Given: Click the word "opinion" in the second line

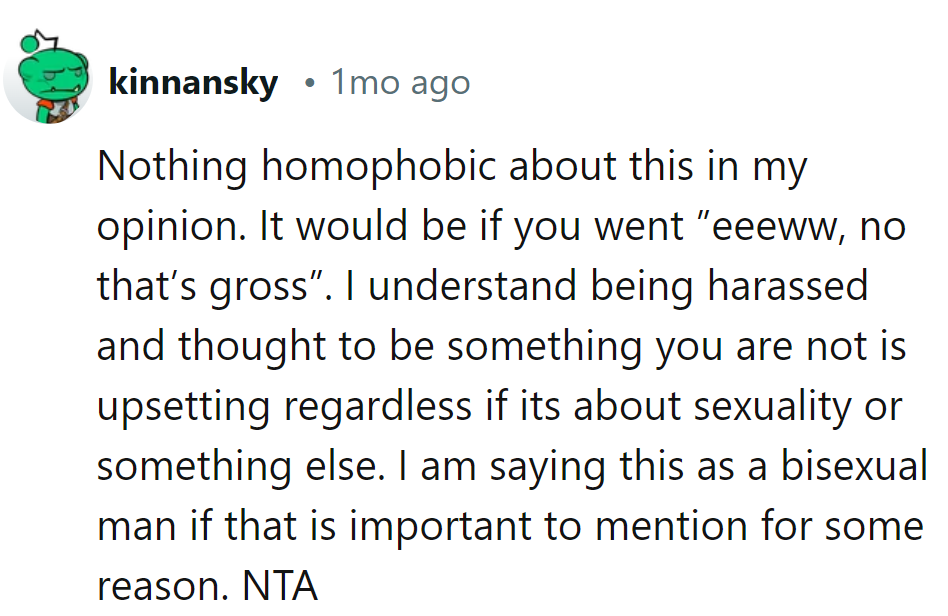Looking at the screenshot, I should pyautogui.click(x=171, y=228).
